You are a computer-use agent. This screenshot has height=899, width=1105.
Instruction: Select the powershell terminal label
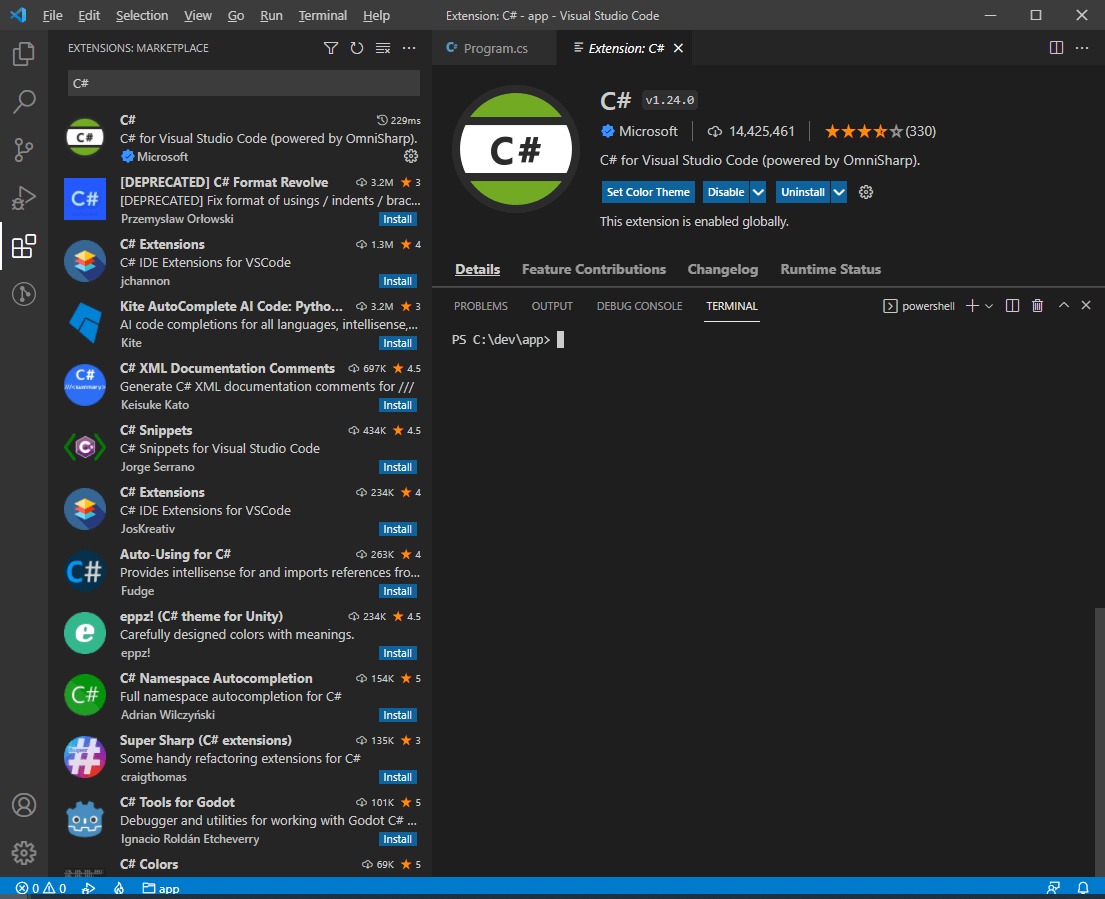coord(919,306)
